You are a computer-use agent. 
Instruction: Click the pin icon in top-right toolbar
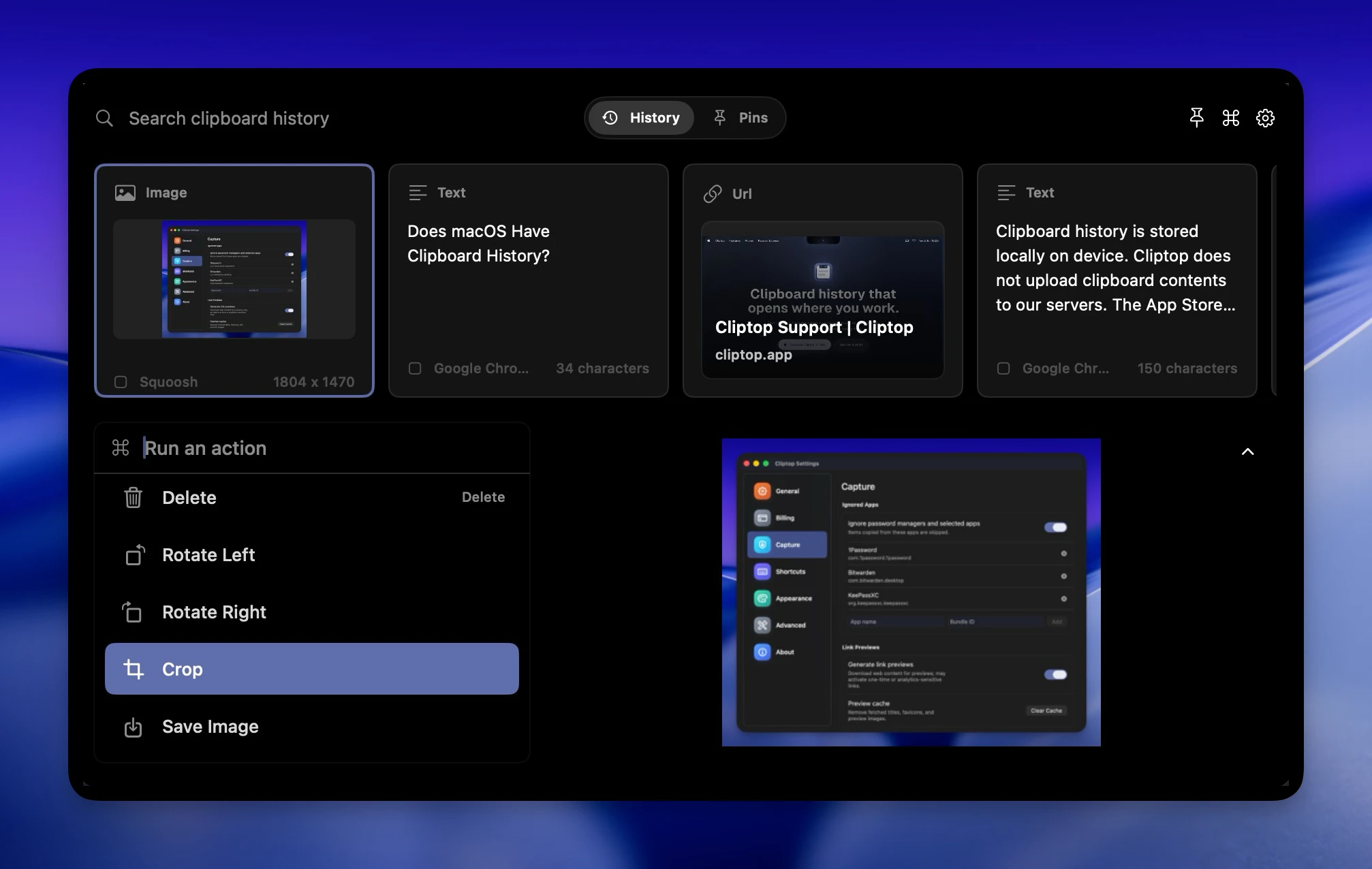tap(1196, 118)
